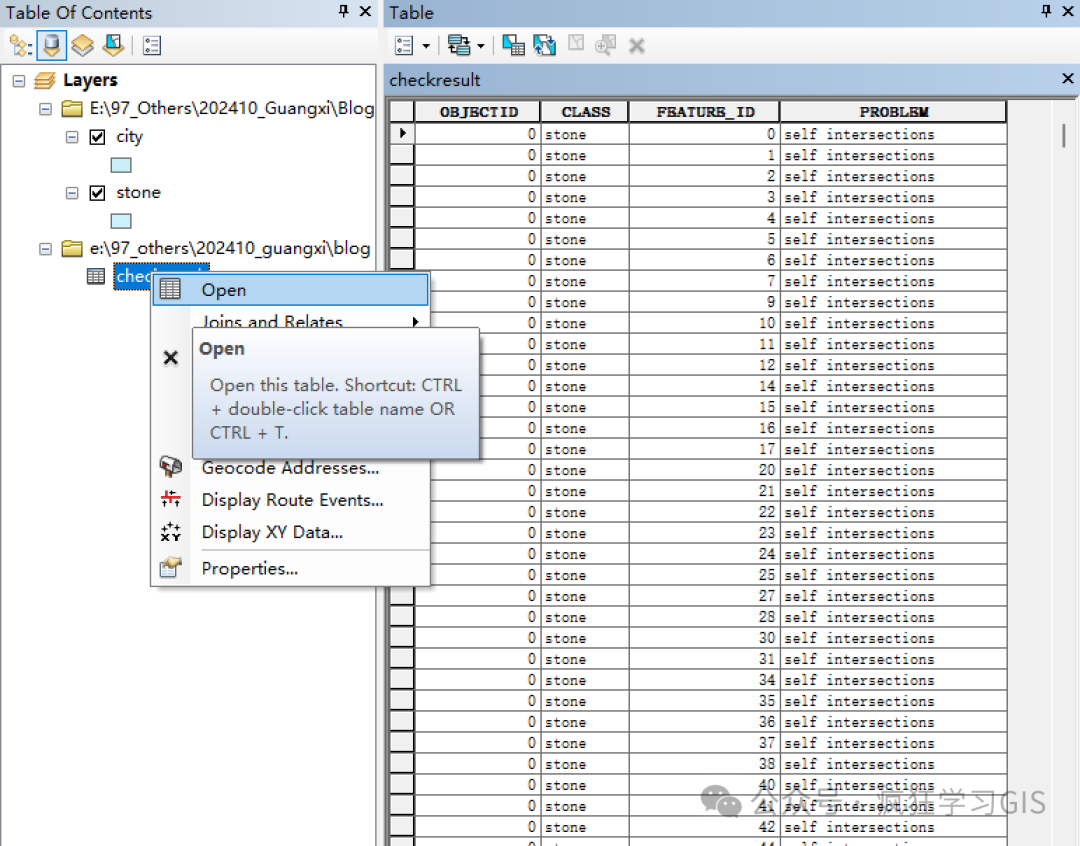Open the Table Options menu icon
The height and width of the screenshot is (846, 1080).
pyautogui.click(x=404, y=46)
